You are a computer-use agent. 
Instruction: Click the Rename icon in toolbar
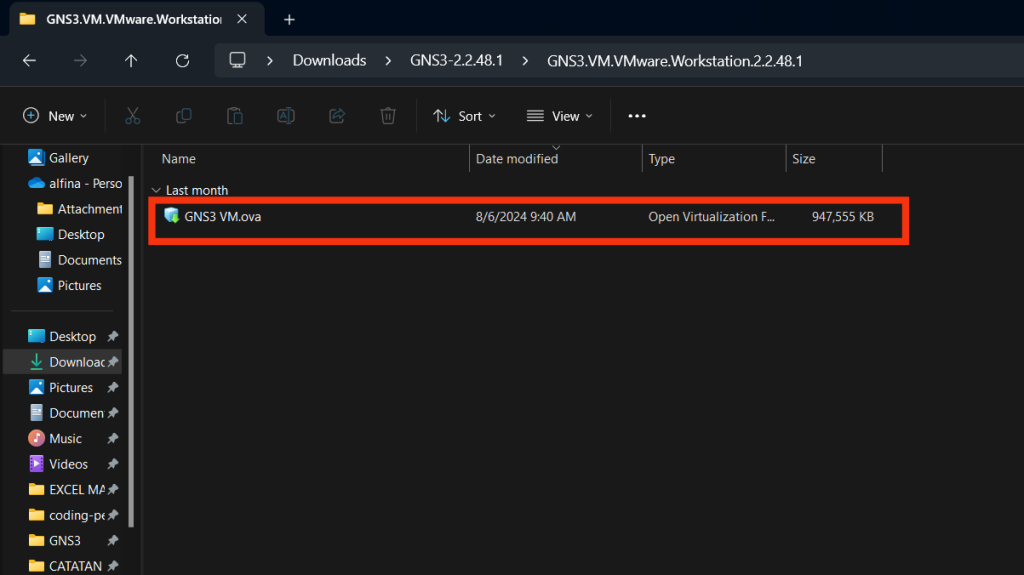(286, 116)
